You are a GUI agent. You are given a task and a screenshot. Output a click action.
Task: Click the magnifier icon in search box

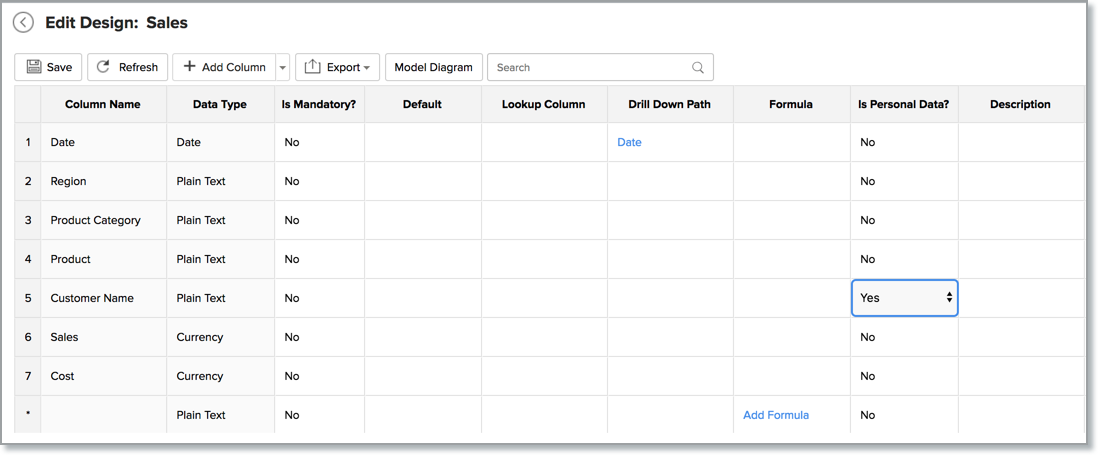point(698,68)
